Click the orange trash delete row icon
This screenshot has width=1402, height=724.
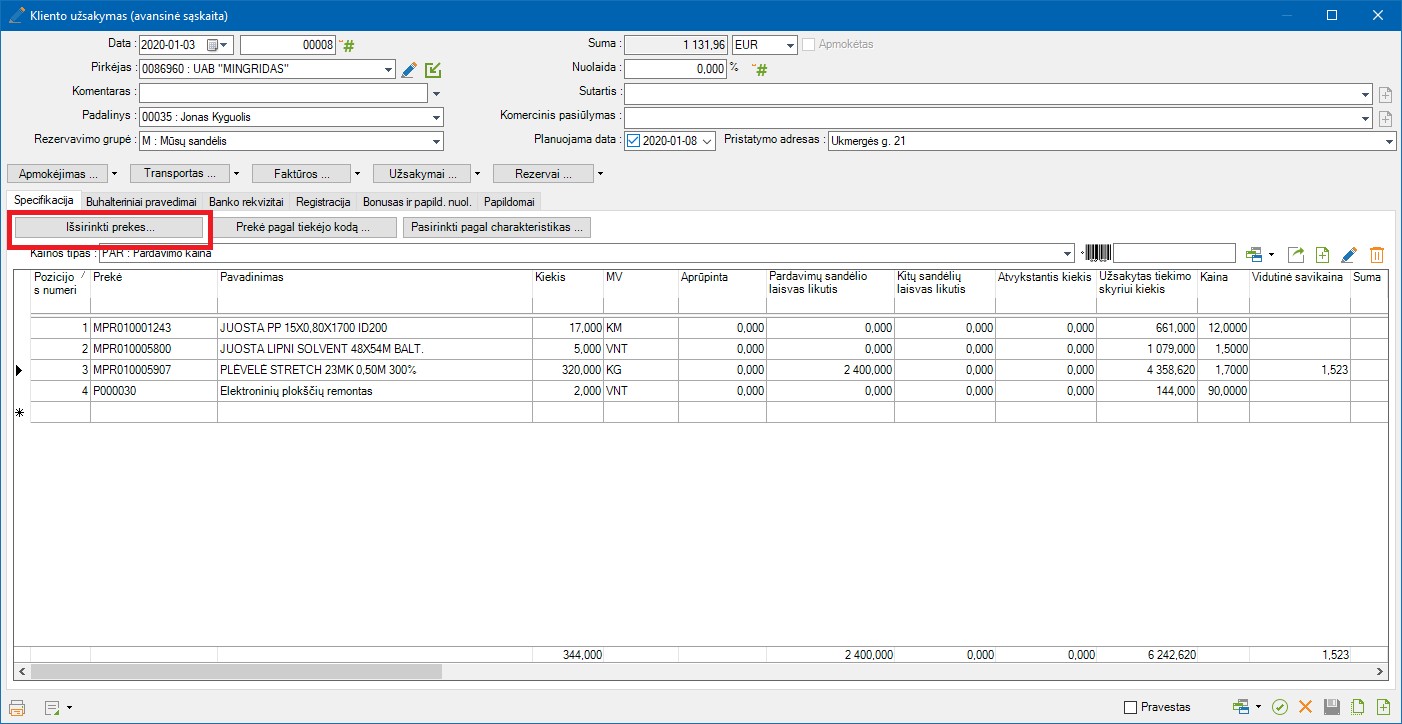coord(1376,255)
